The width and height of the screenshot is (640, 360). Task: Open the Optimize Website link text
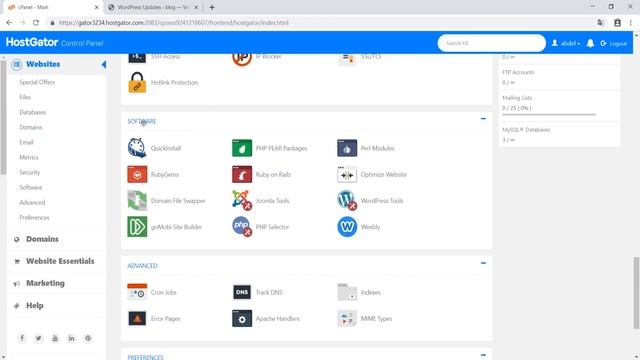point(384,174)
